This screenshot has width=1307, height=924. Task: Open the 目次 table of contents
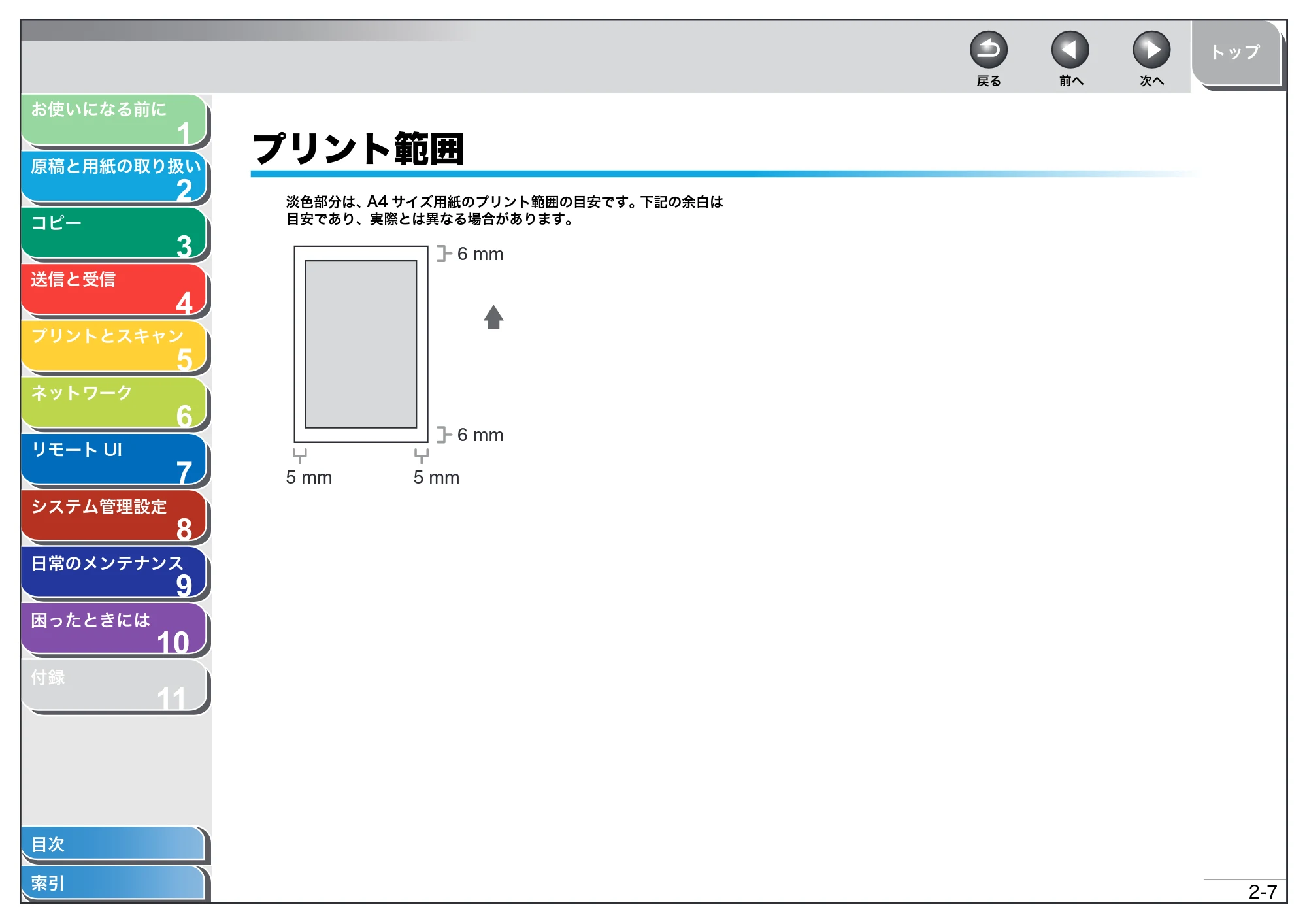pos(113,844)
